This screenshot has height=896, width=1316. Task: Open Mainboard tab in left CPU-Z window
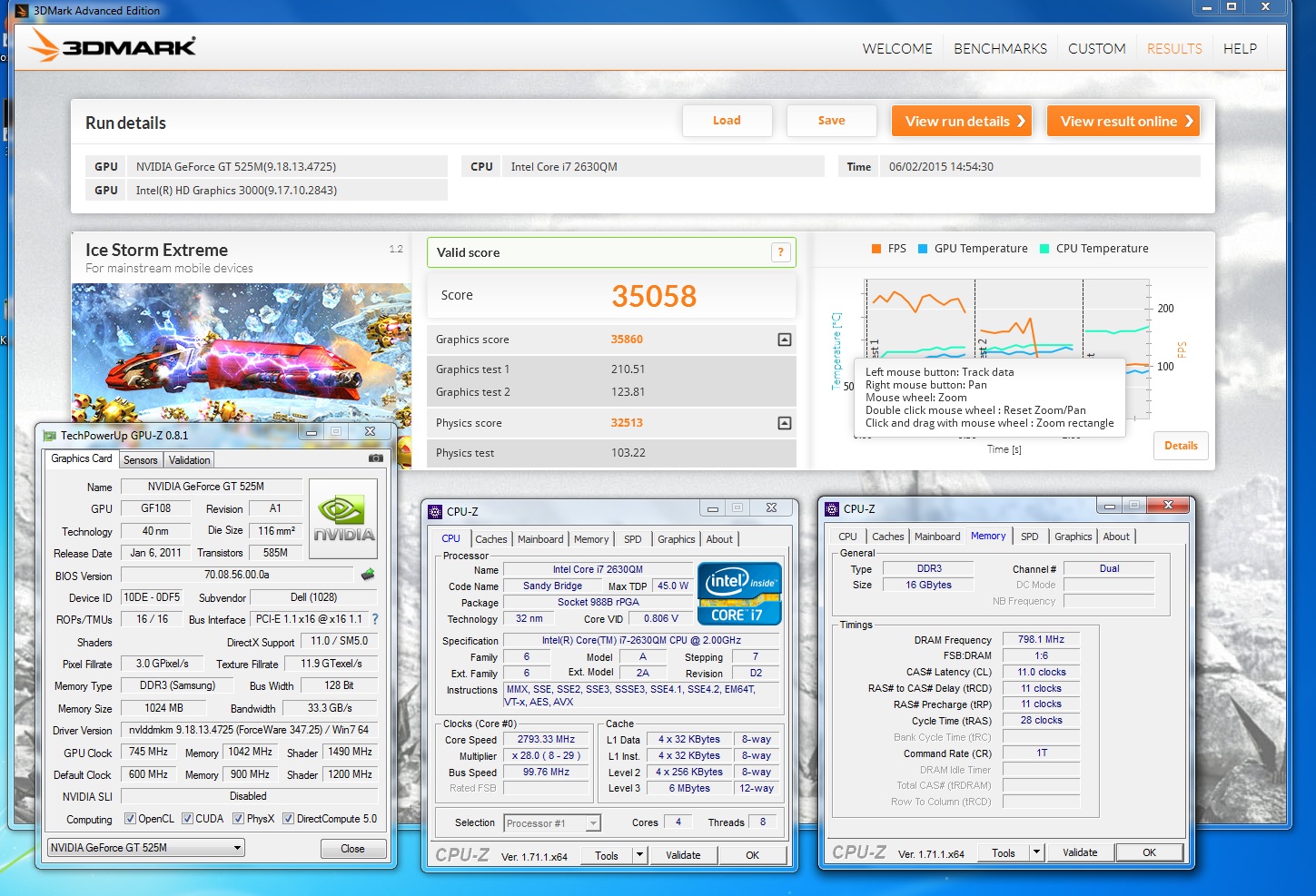click(540, 539)
